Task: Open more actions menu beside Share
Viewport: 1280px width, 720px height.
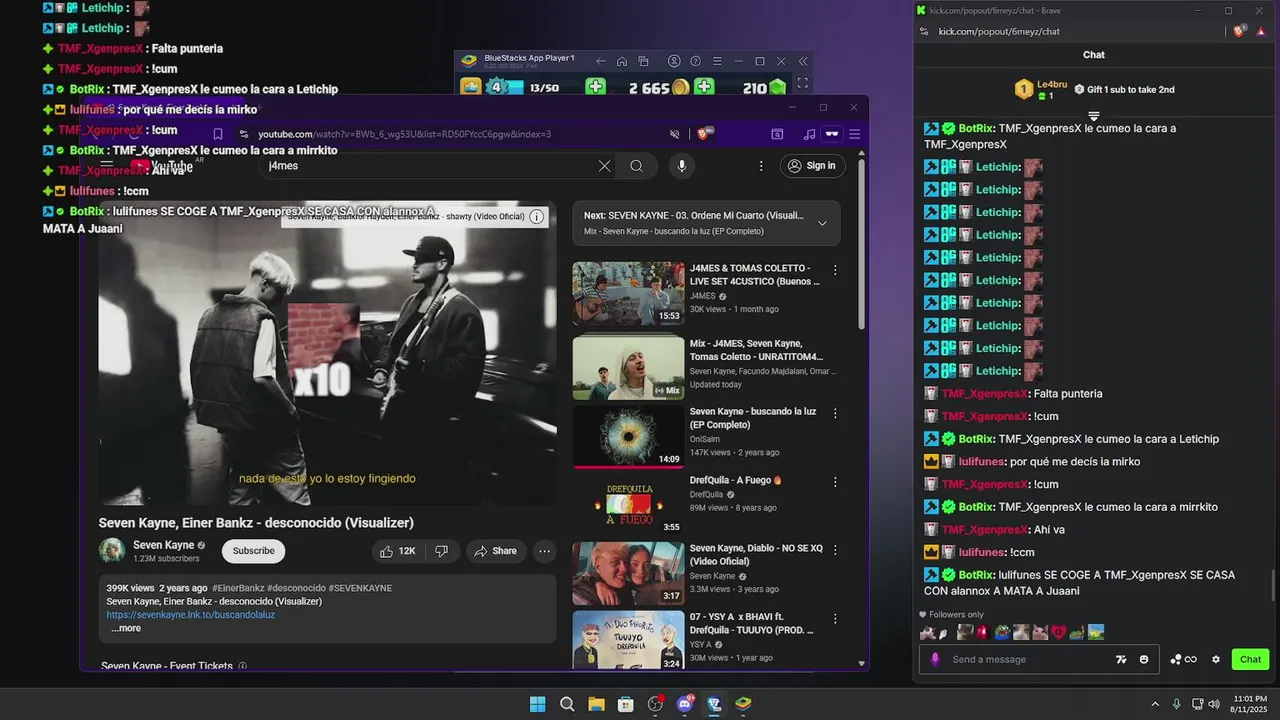Action: click(544, 551)
